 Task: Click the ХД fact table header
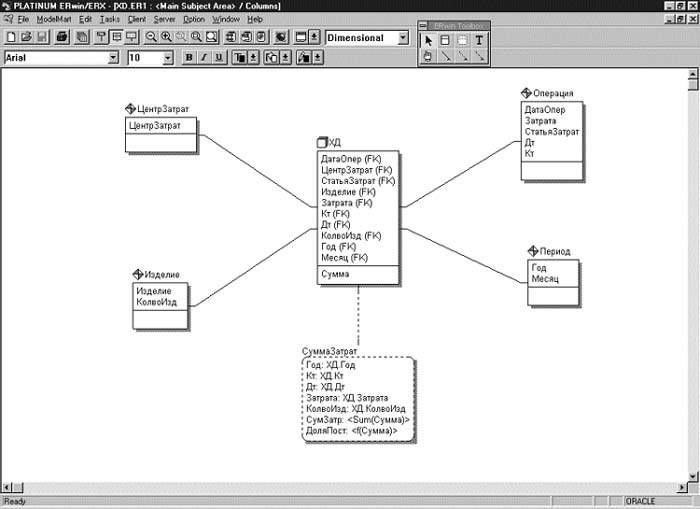(334, 144)
